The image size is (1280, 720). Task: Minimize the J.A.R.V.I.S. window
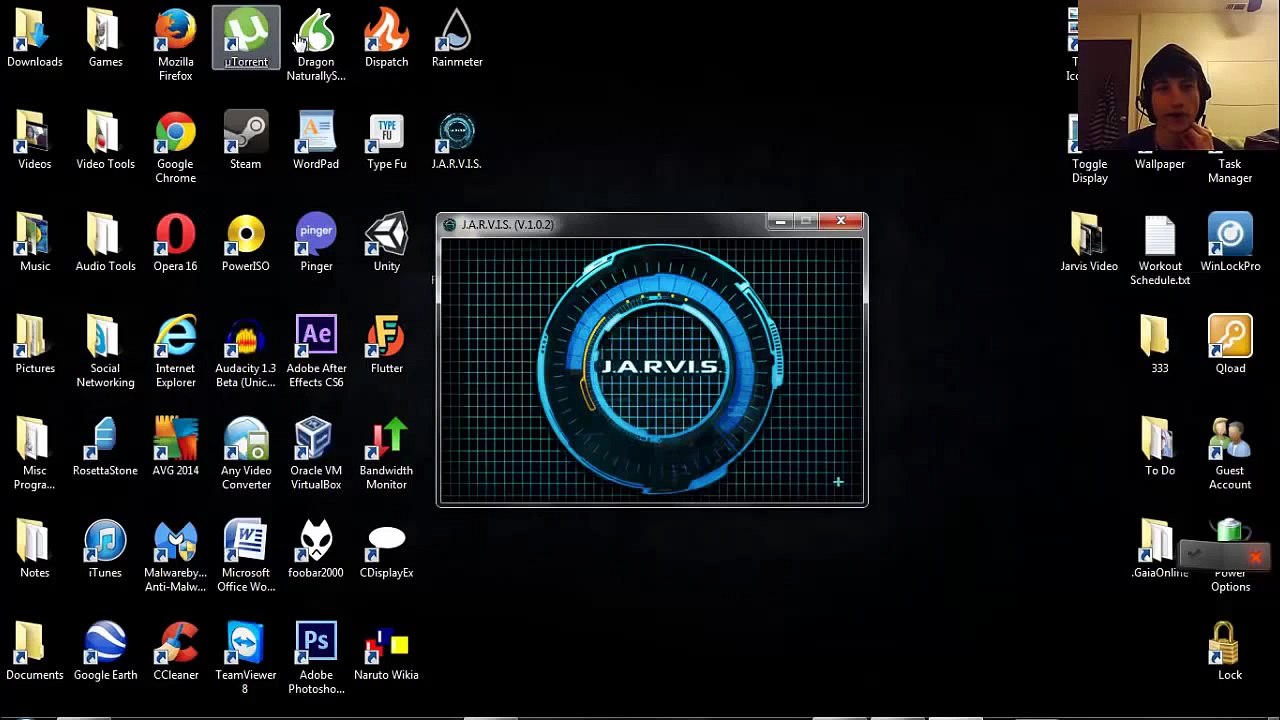[x=780, y=221]
